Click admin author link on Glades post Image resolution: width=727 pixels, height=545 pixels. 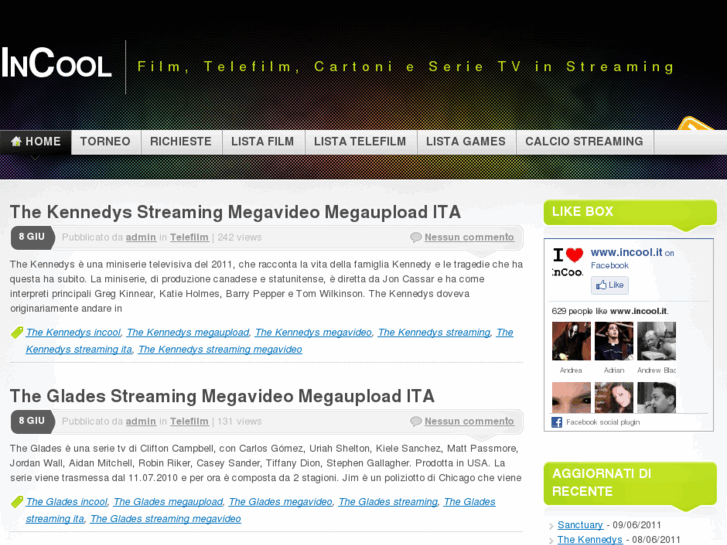[141, 421]
